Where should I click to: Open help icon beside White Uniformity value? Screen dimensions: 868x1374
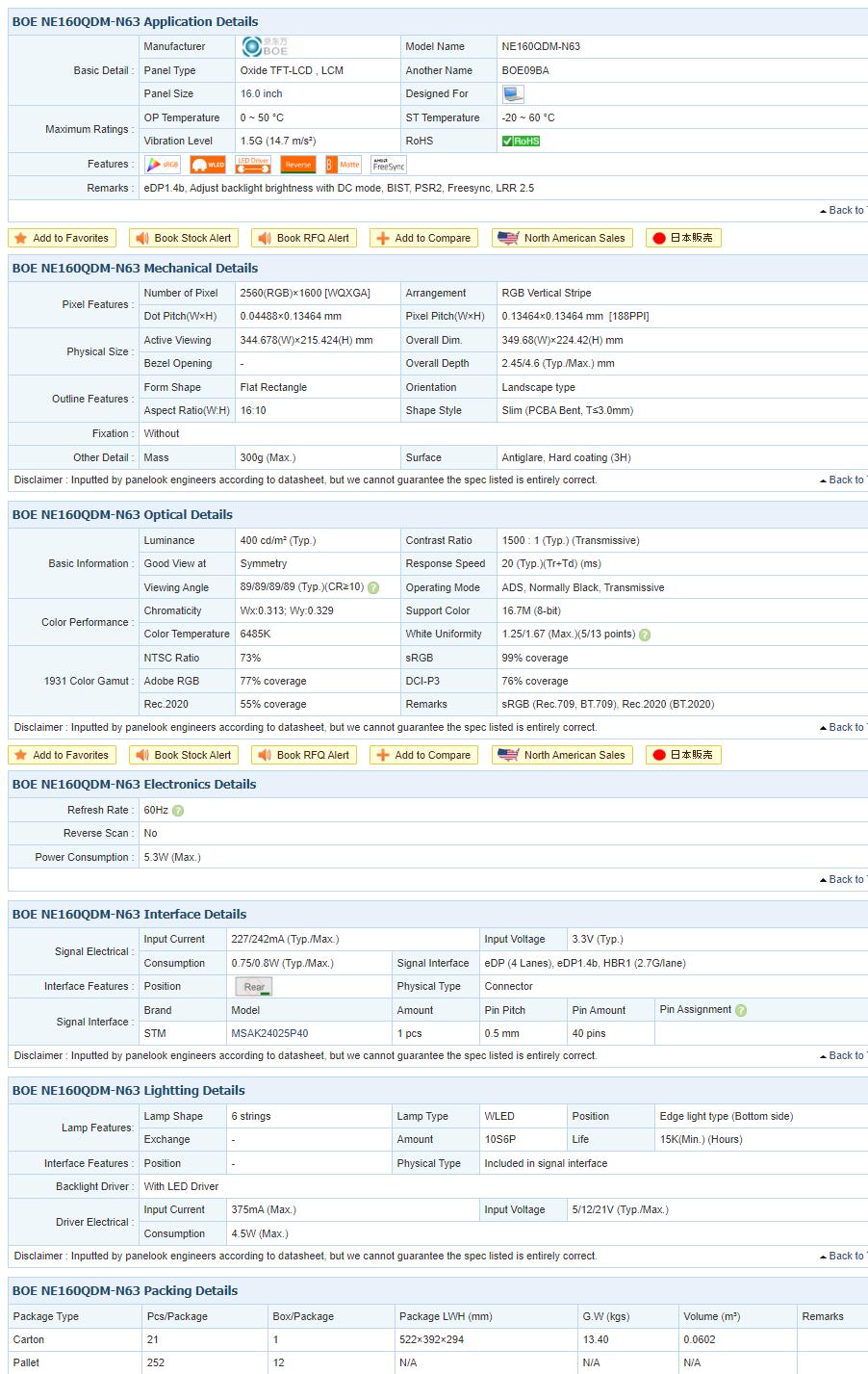coord(645,635)
